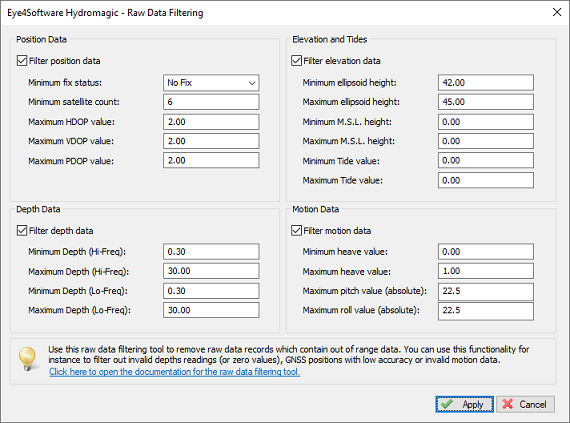Viewport: 570px width, 423px height.
Task: Edit the Maximum Depth (Lo-Freq) field
Action: coord(211,310)
